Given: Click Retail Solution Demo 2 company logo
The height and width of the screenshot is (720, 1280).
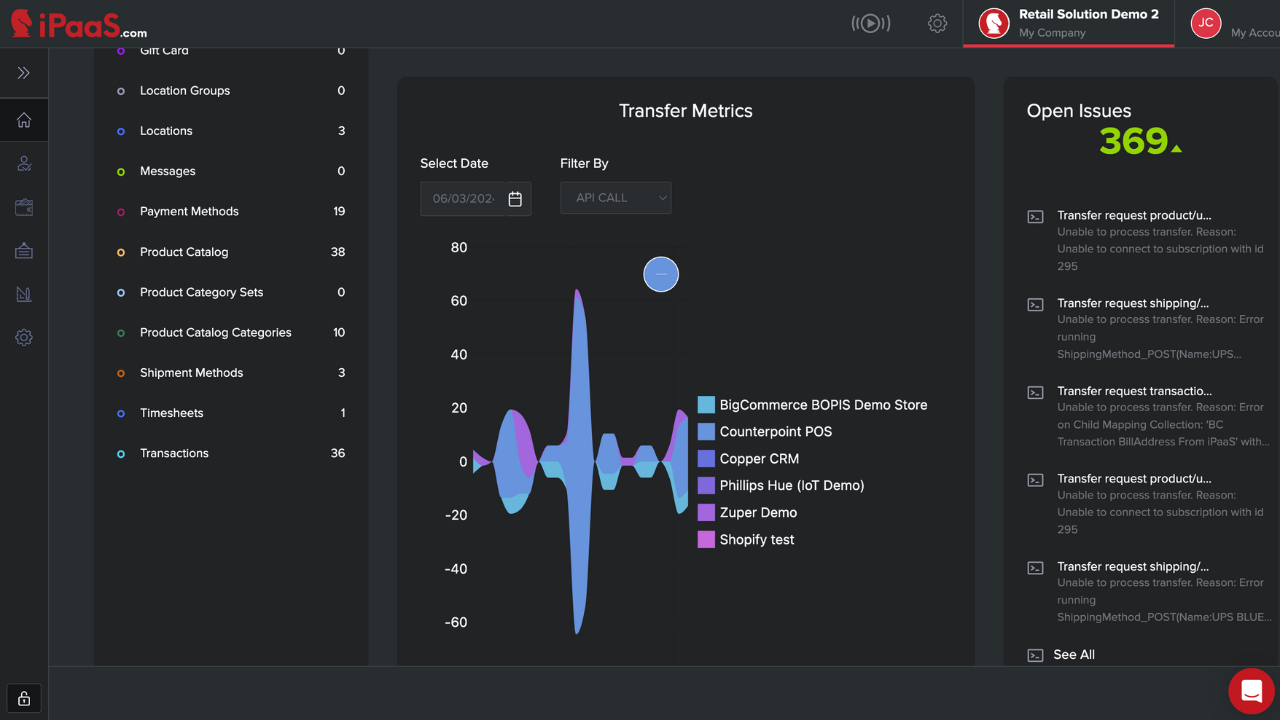Looking at the screenshot, I should pos(994,23).
